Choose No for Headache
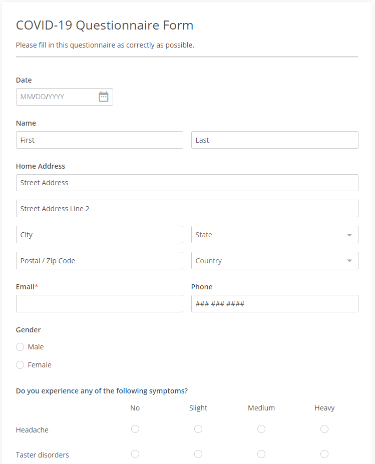The width and height of the screenshot is (375, 464). pyautogui.click(x=135, y=429)
